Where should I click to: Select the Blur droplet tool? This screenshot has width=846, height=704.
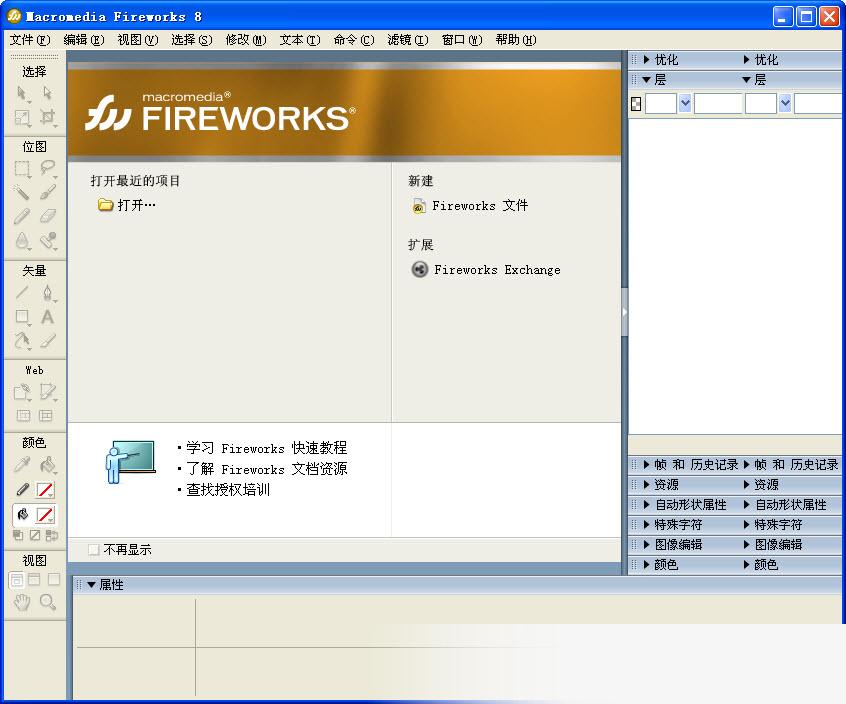[22, 241]
